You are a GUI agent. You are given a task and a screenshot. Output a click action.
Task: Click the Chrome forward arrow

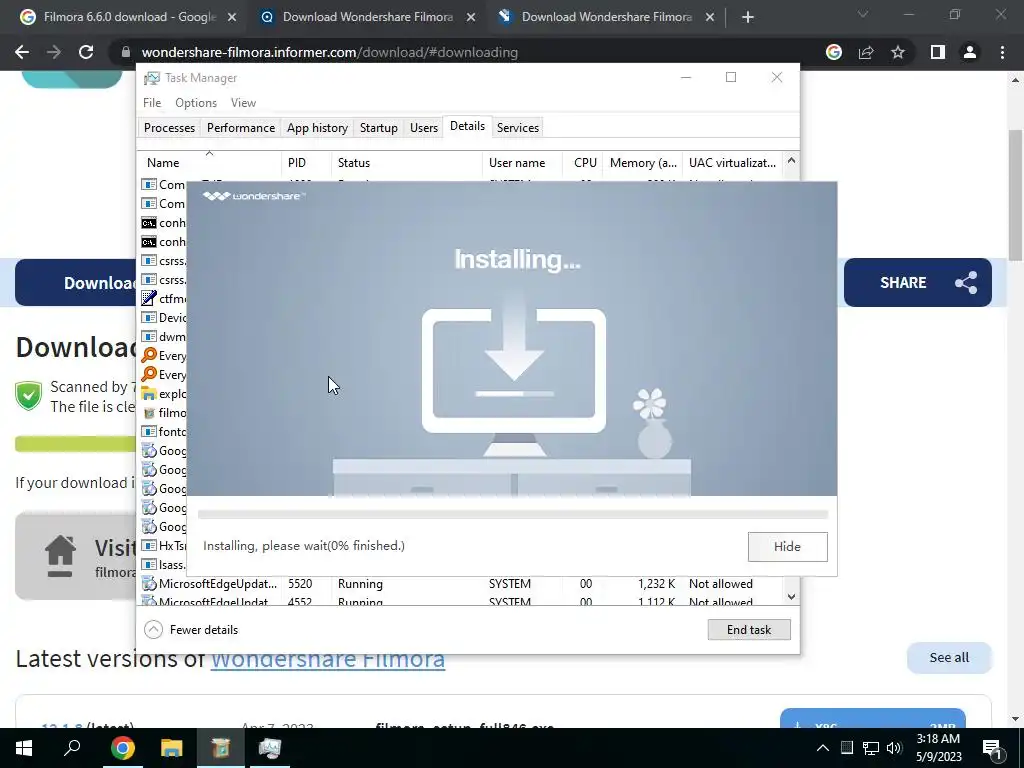pos(54,52)
